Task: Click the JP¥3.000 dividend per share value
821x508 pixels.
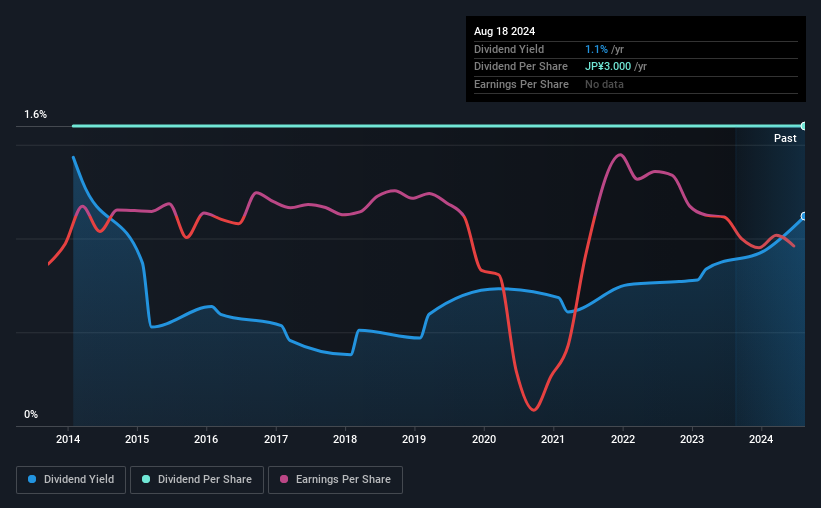Action: 608,67
